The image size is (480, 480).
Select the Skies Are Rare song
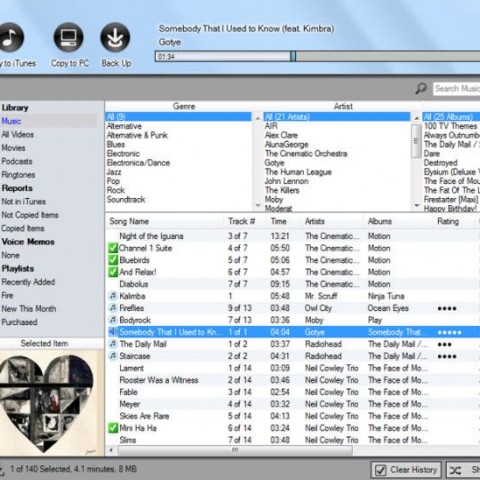click(x=144, y=416)
